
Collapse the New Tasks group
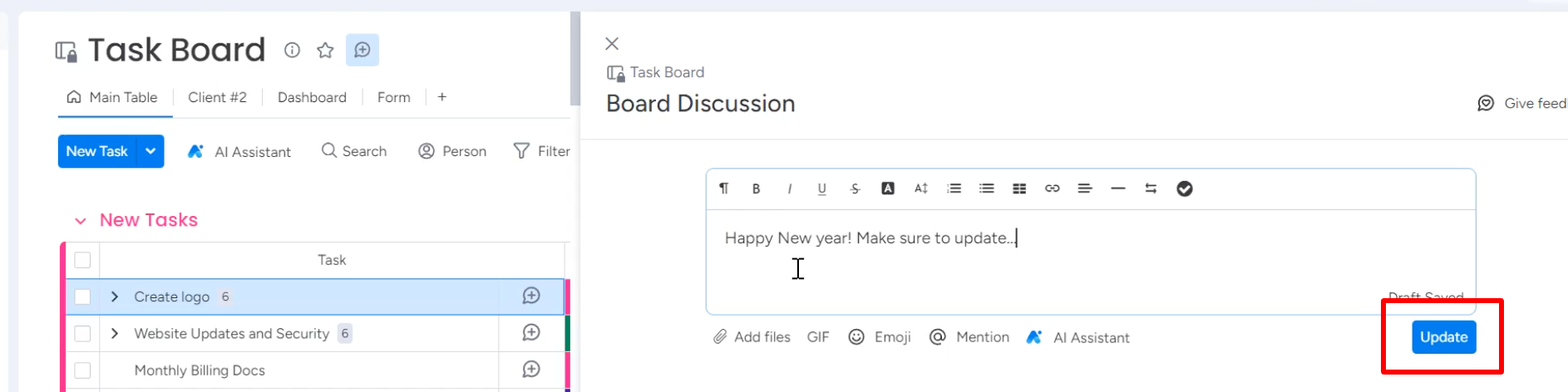pyautogui.click(x=81, y=221)
